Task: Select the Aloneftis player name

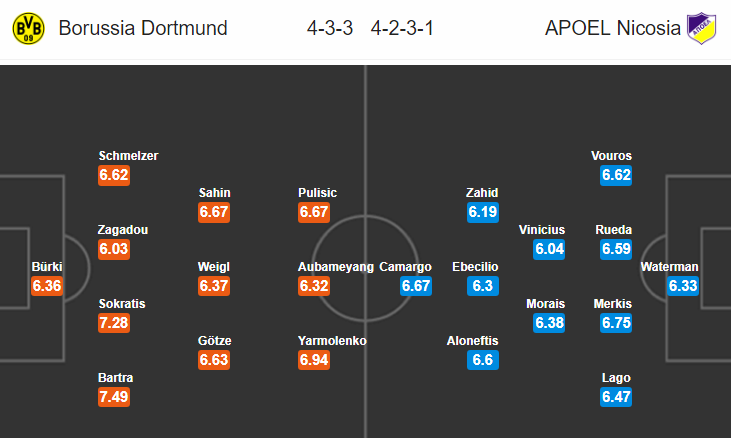Action: [472, 341]
